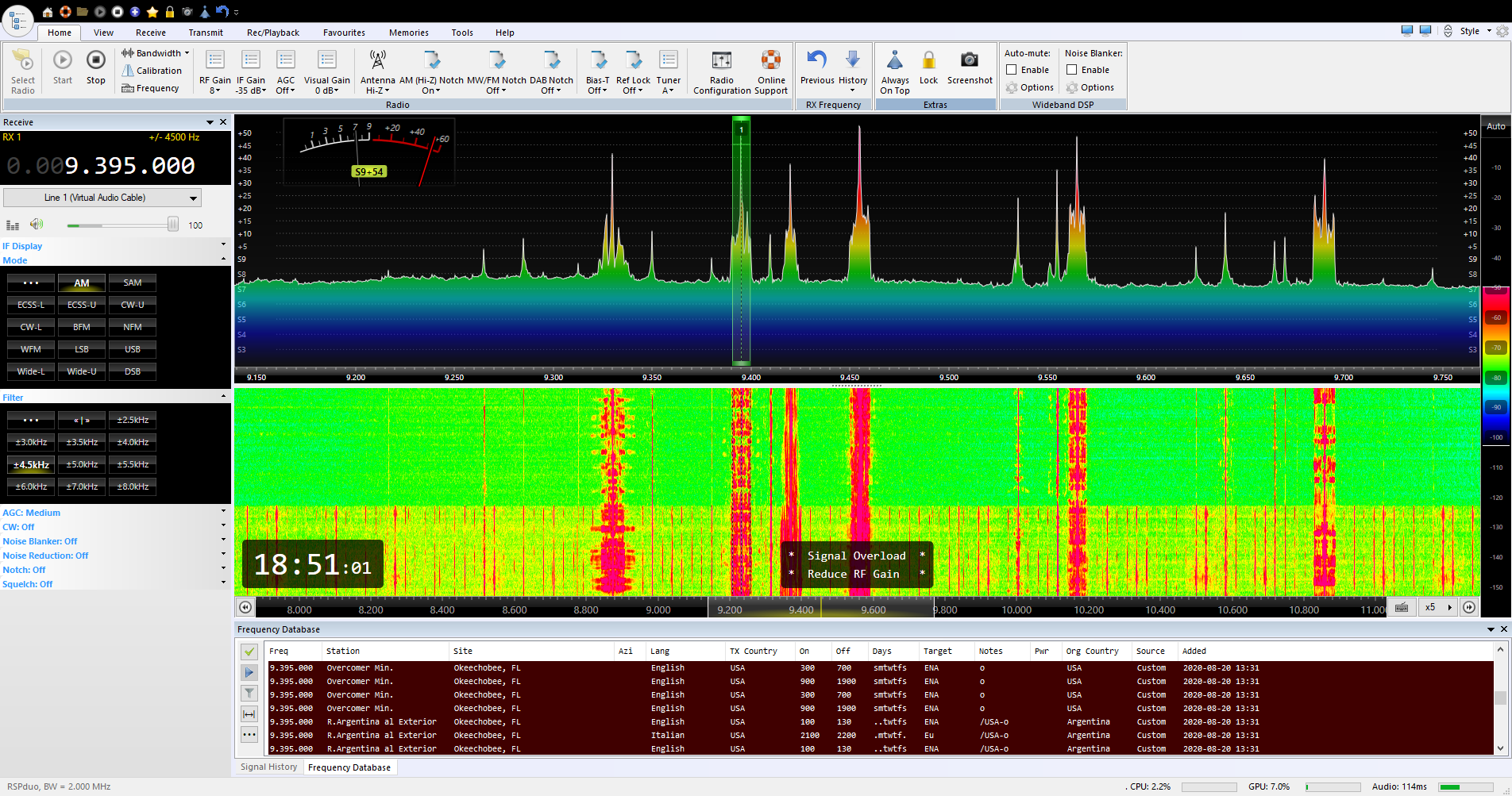Image resolution: width=1512 pixels, height=796 pixels.
Task: Switch to the Signal History tab
Action: [268, 767]
